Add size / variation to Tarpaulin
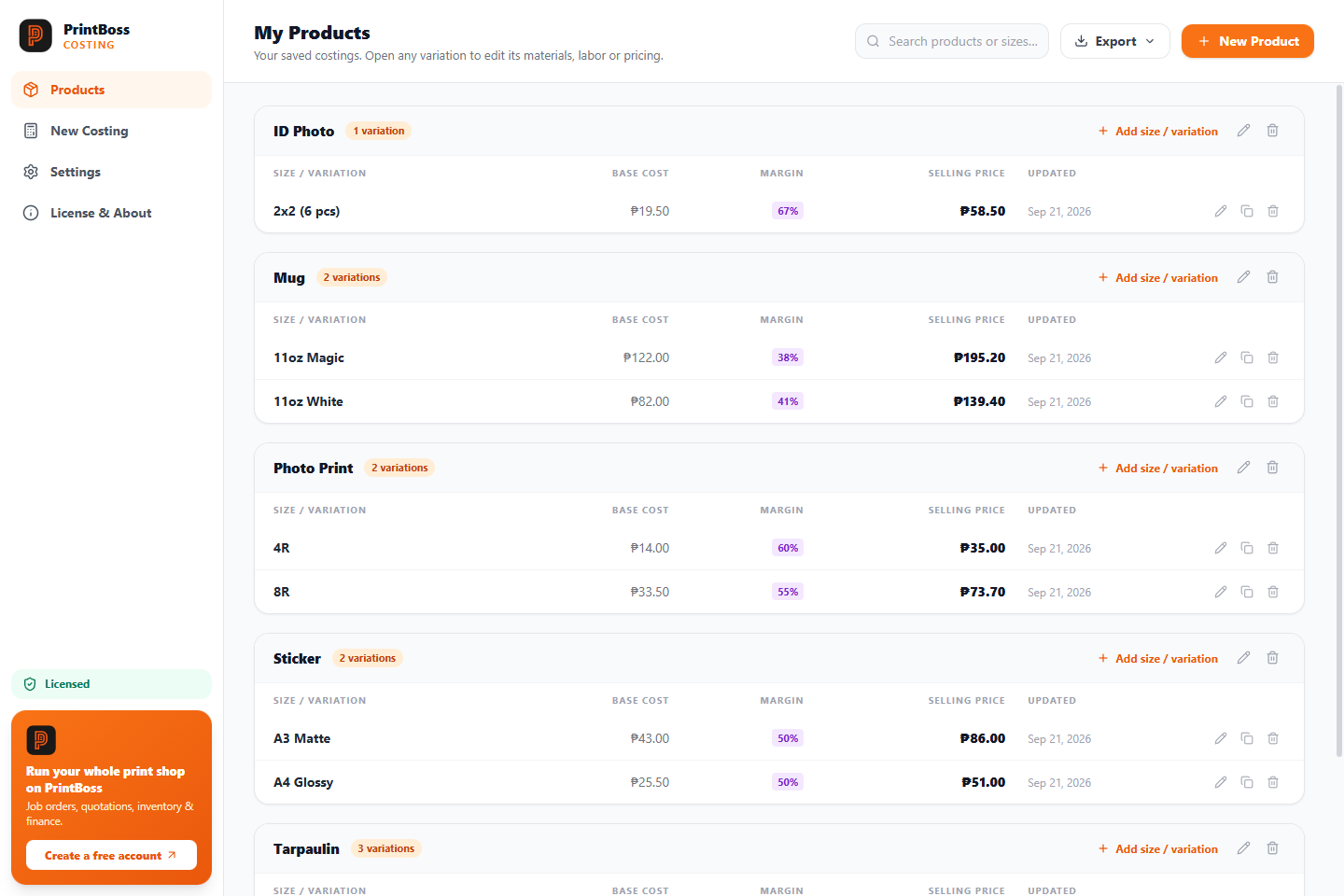Screen dimensions: 1344x896 pos(1158,849)
